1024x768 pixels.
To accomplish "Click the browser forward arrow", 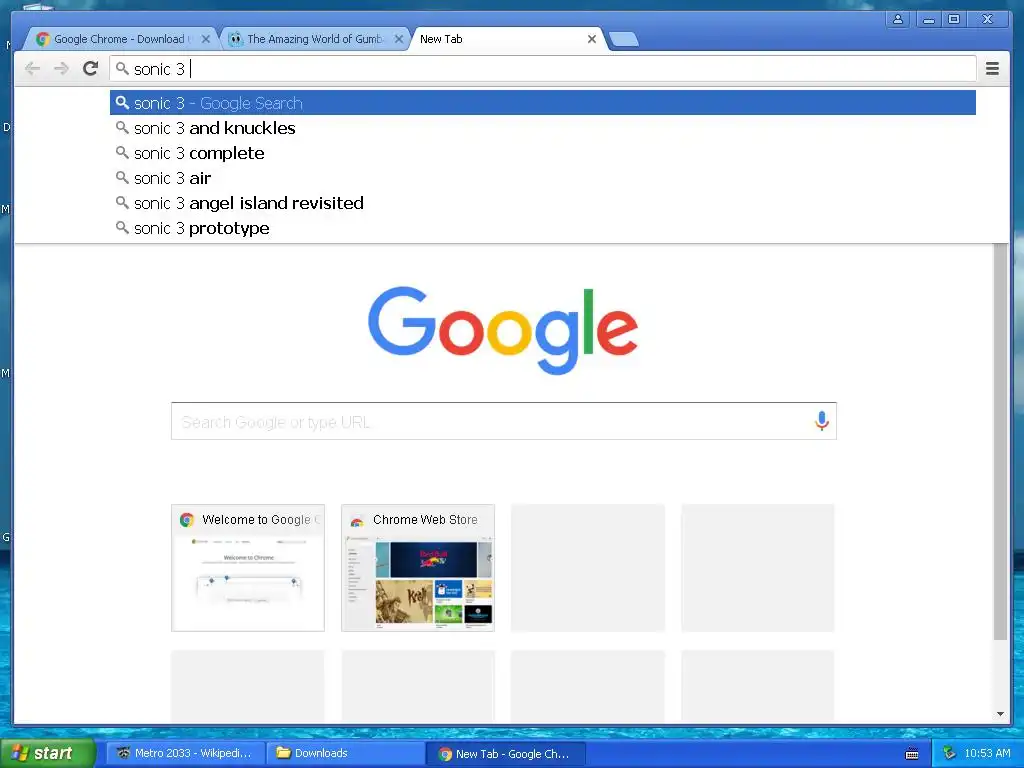I will pyautogui.click(x=61, y=69).
